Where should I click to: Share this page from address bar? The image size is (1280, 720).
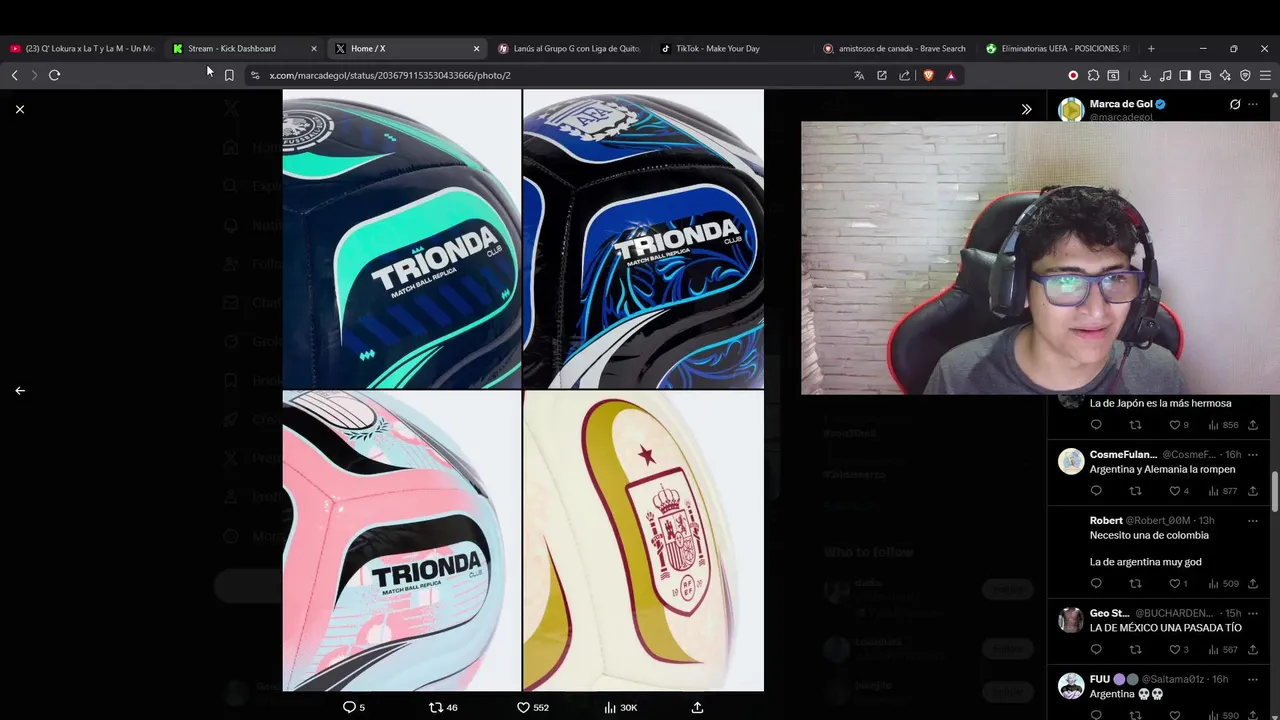coord(905,75)
